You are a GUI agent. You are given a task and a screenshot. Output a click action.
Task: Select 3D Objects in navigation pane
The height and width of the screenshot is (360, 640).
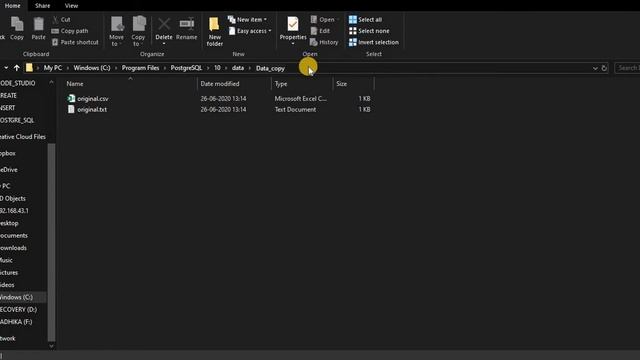tap(13, 198)
